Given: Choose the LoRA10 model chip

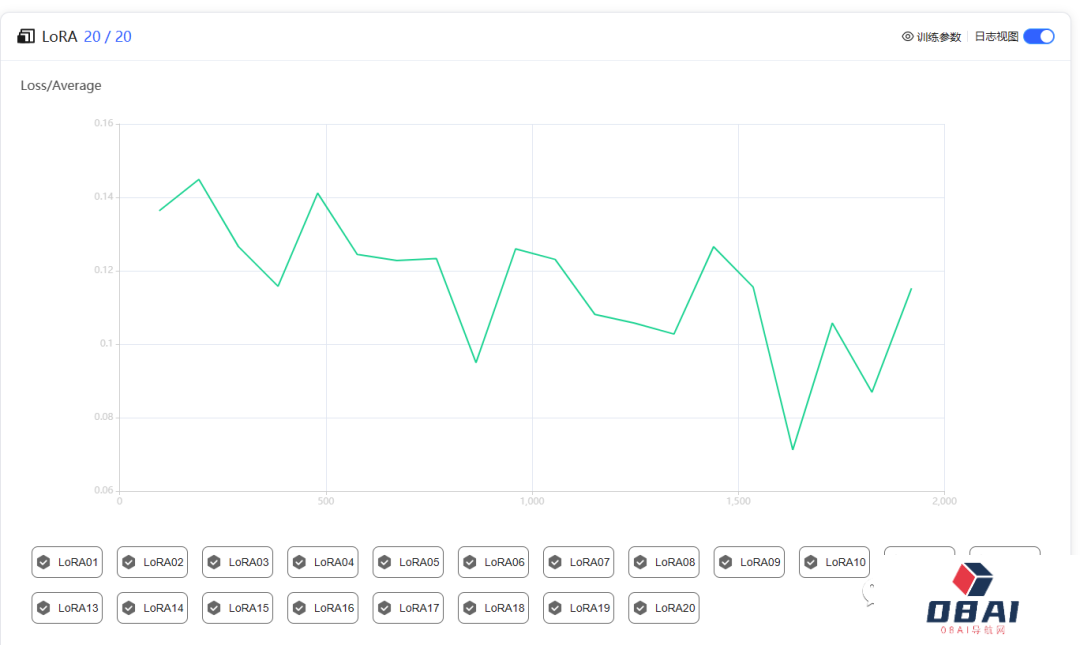Looking at the screenshot, I should pyautogui.click(x=834, y=562).
